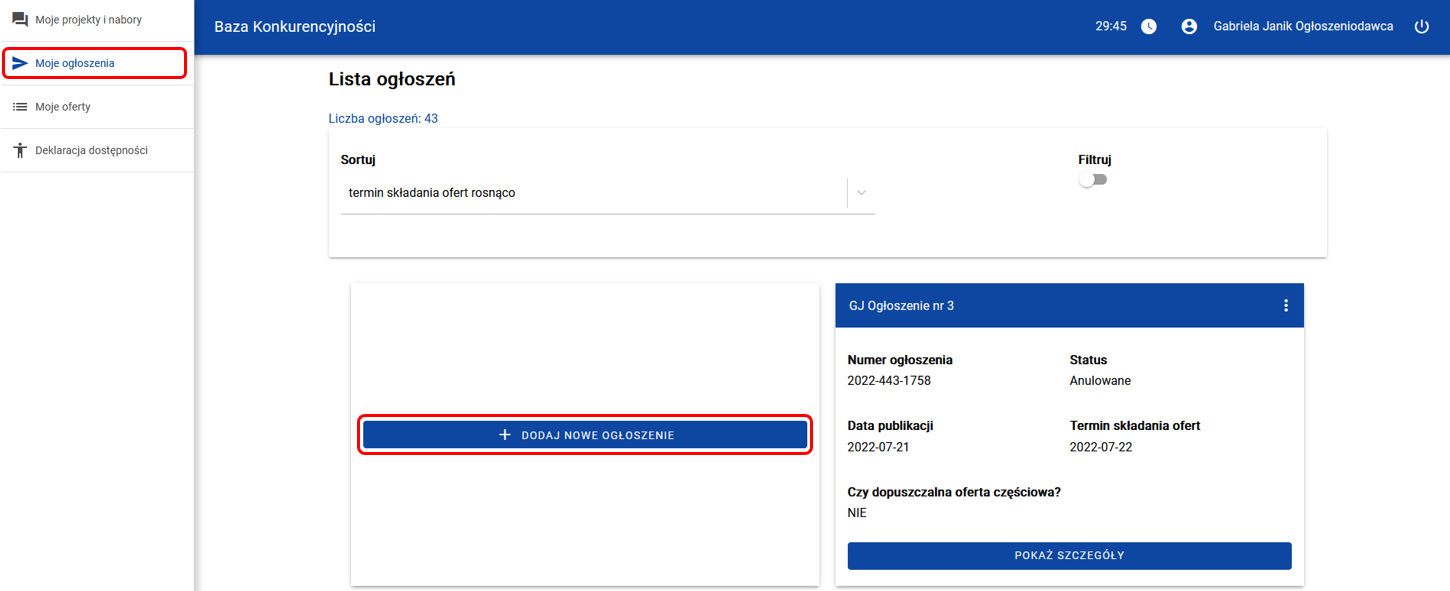Click the 'Baza Konkurencyjności' header title
1450x591 pixels.
[x=295, y=27]
